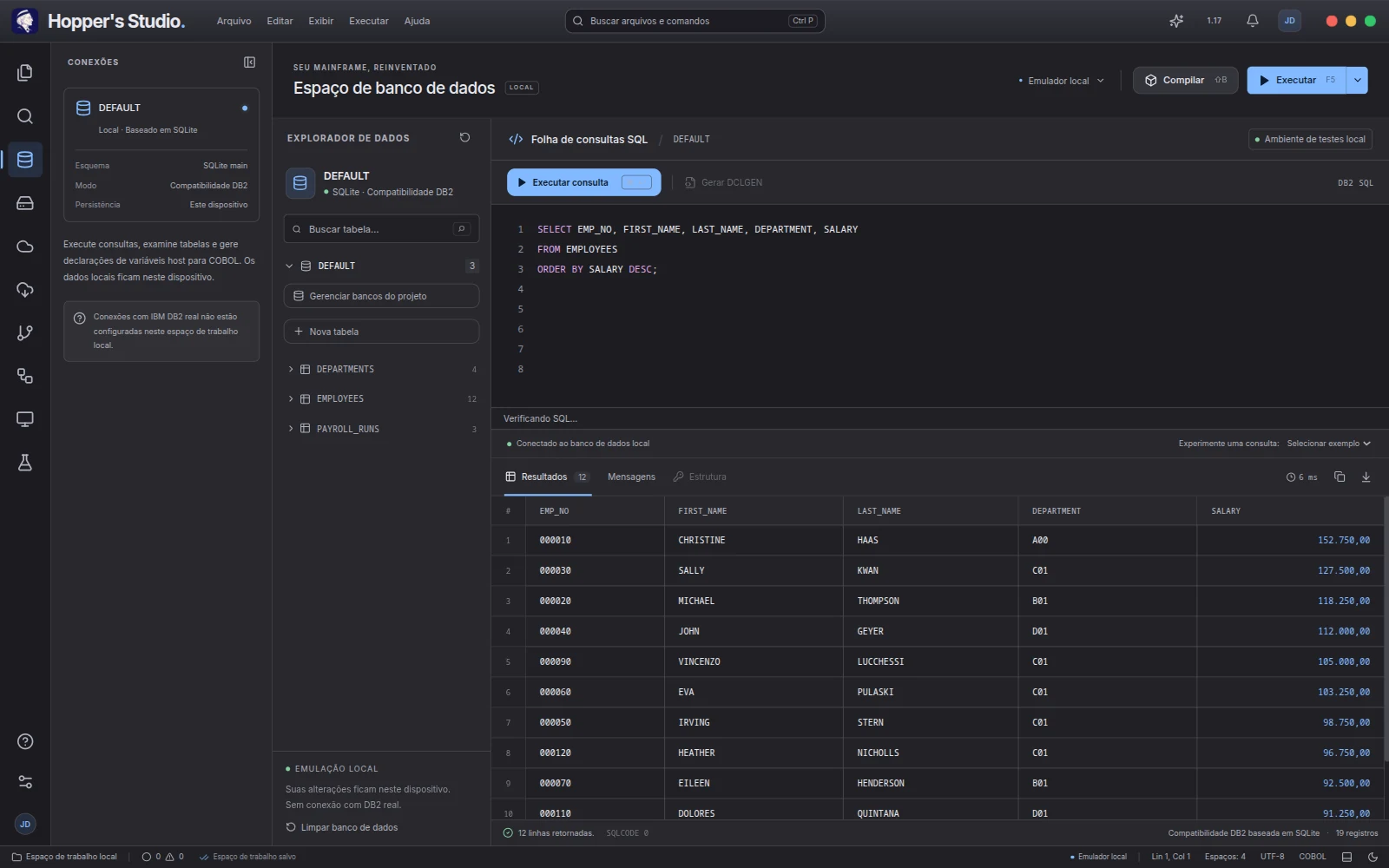Open the search sidebar icon
The height and width of the screenshot is (868, 1389).
(x=25, y=116)
